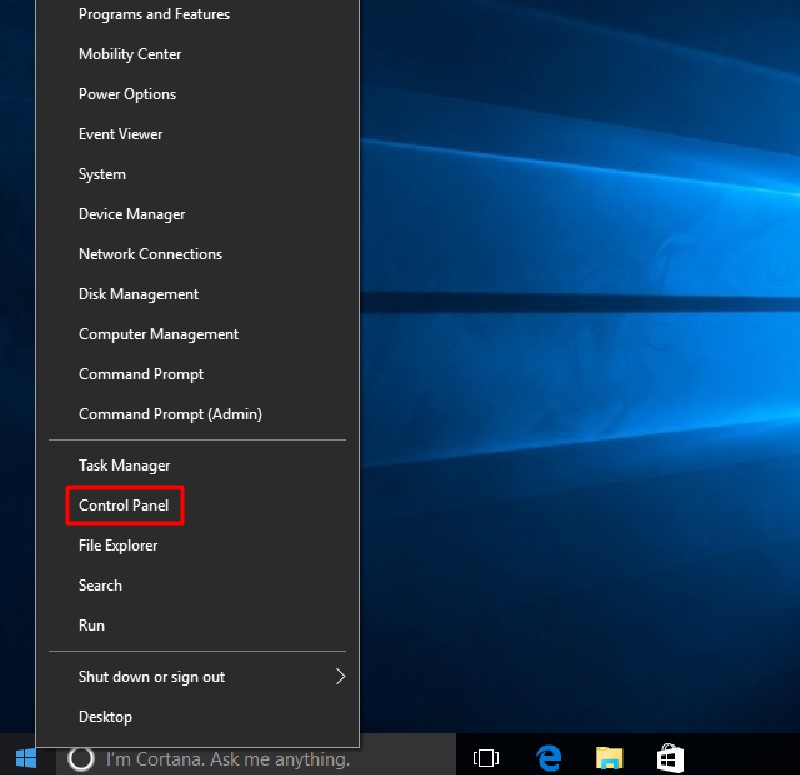Open File Explorer taskbar icon
Viewport: 800px width, 775px height.
tap(609, 758)
